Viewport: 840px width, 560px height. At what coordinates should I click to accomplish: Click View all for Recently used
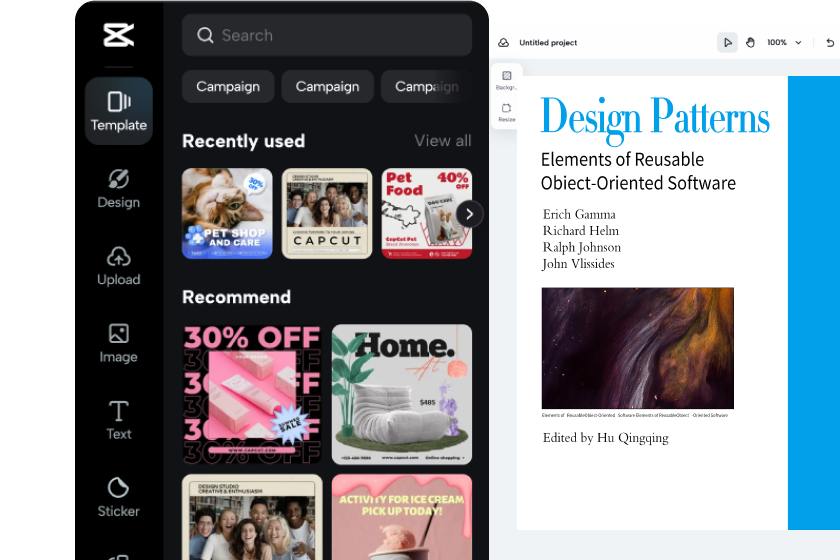coord(442,141)
